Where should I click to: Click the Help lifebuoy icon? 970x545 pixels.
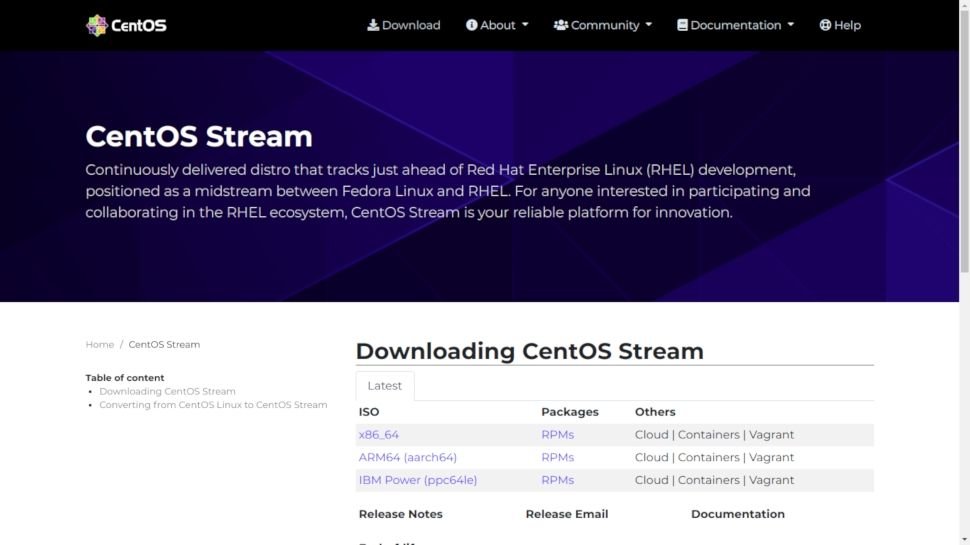tap(825, 25)
